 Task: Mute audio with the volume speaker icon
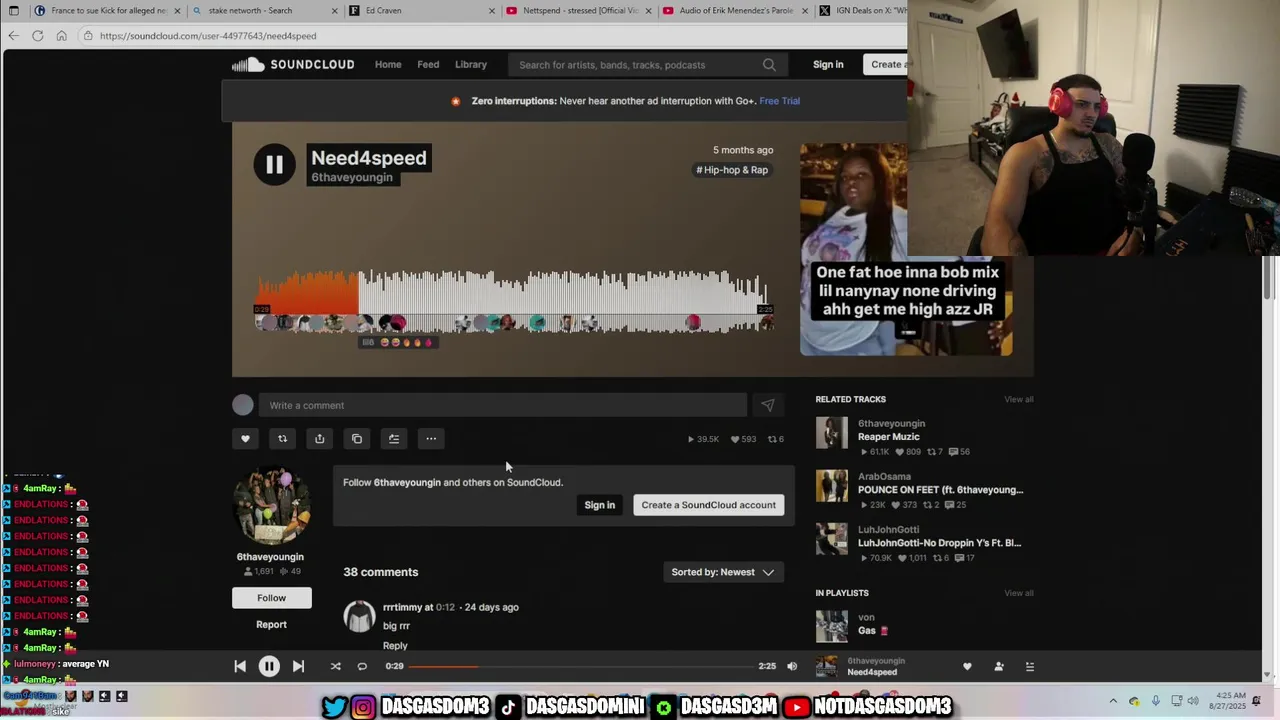tap(792, 666)
